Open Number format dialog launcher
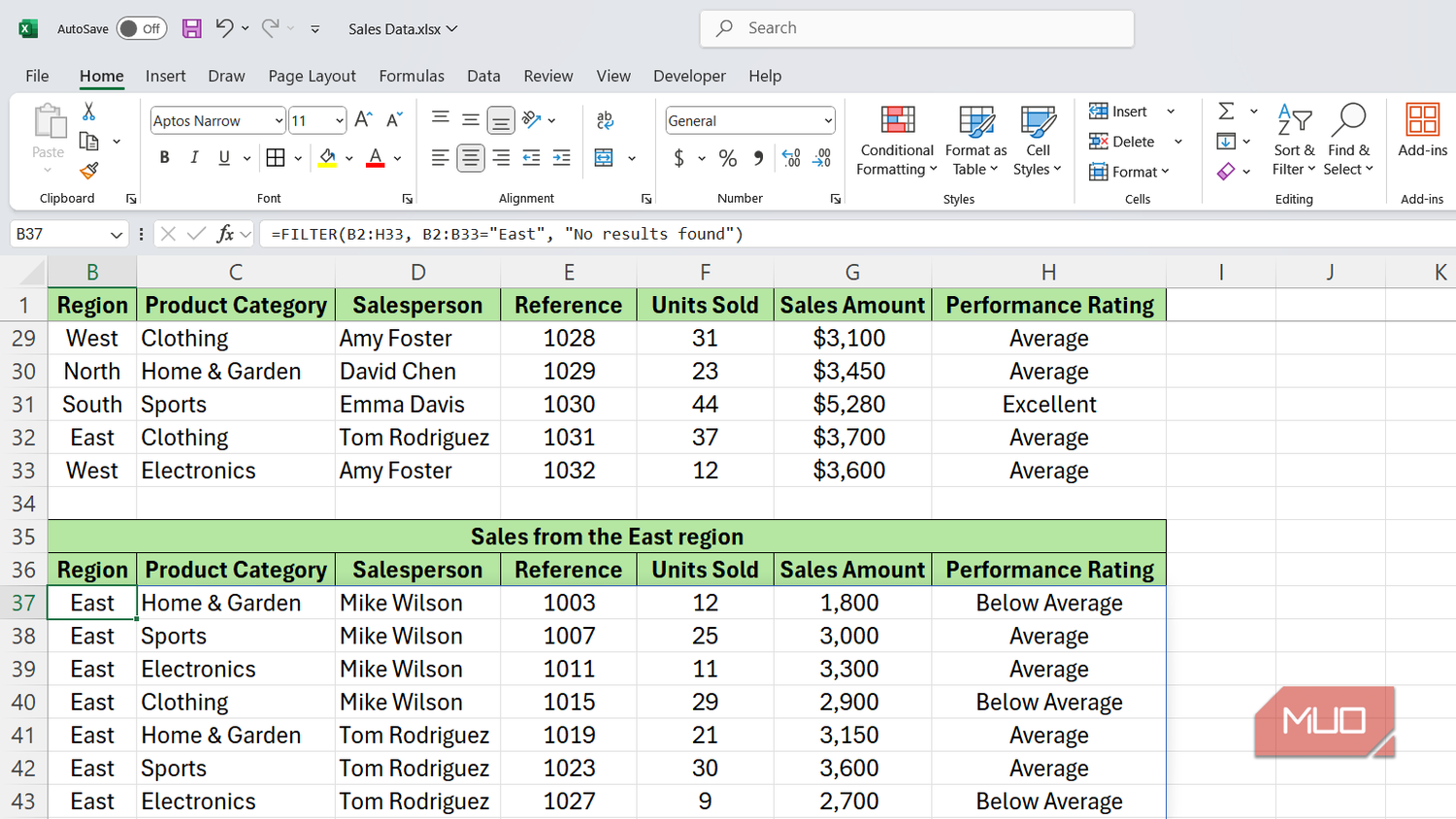 (835, 199)
